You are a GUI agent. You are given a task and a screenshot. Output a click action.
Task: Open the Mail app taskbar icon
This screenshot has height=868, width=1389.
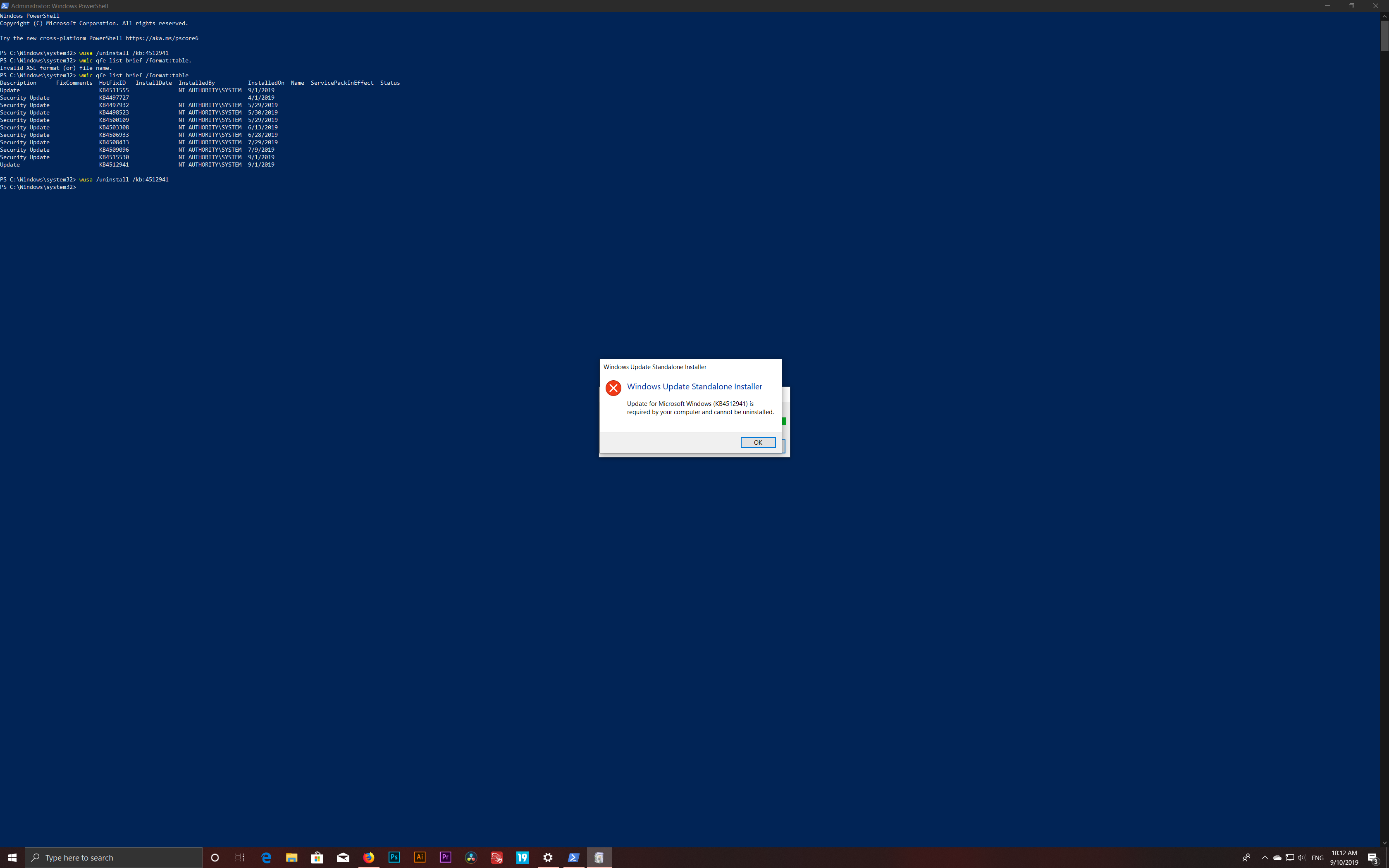click(x=343, y=858)
